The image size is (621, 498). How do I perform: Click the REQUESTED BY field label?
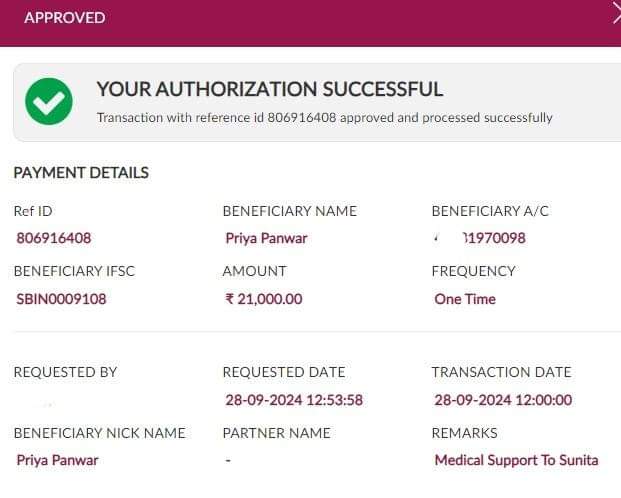click(x=65, y=372)
